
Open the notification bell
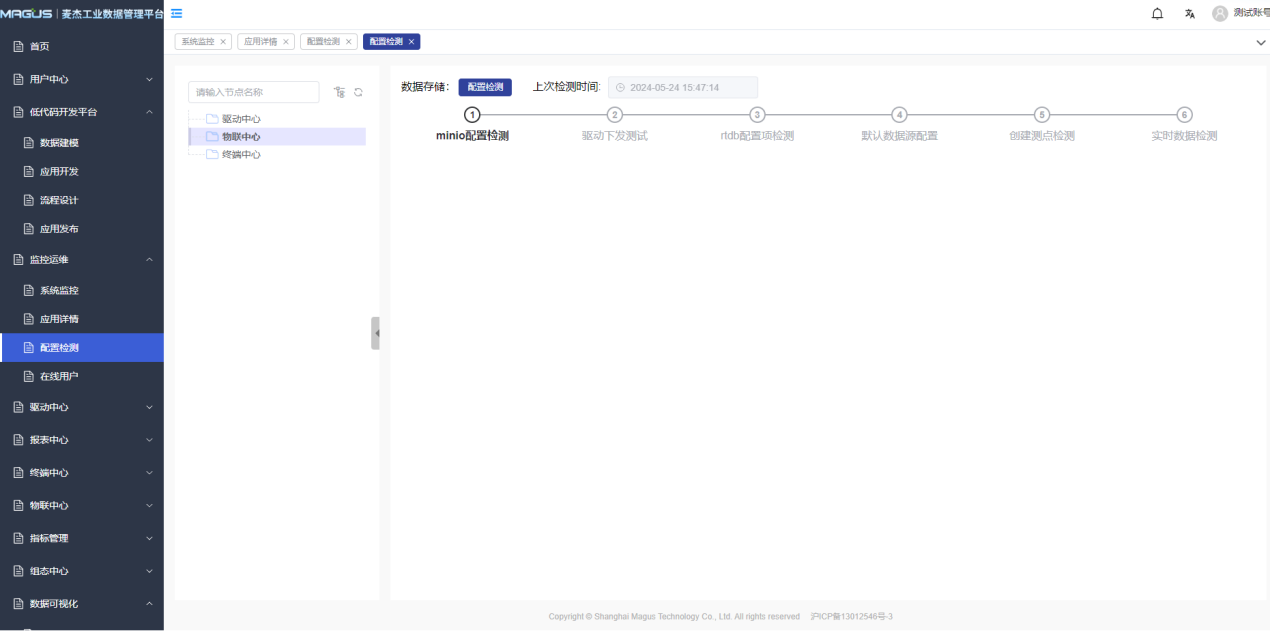1157,14
